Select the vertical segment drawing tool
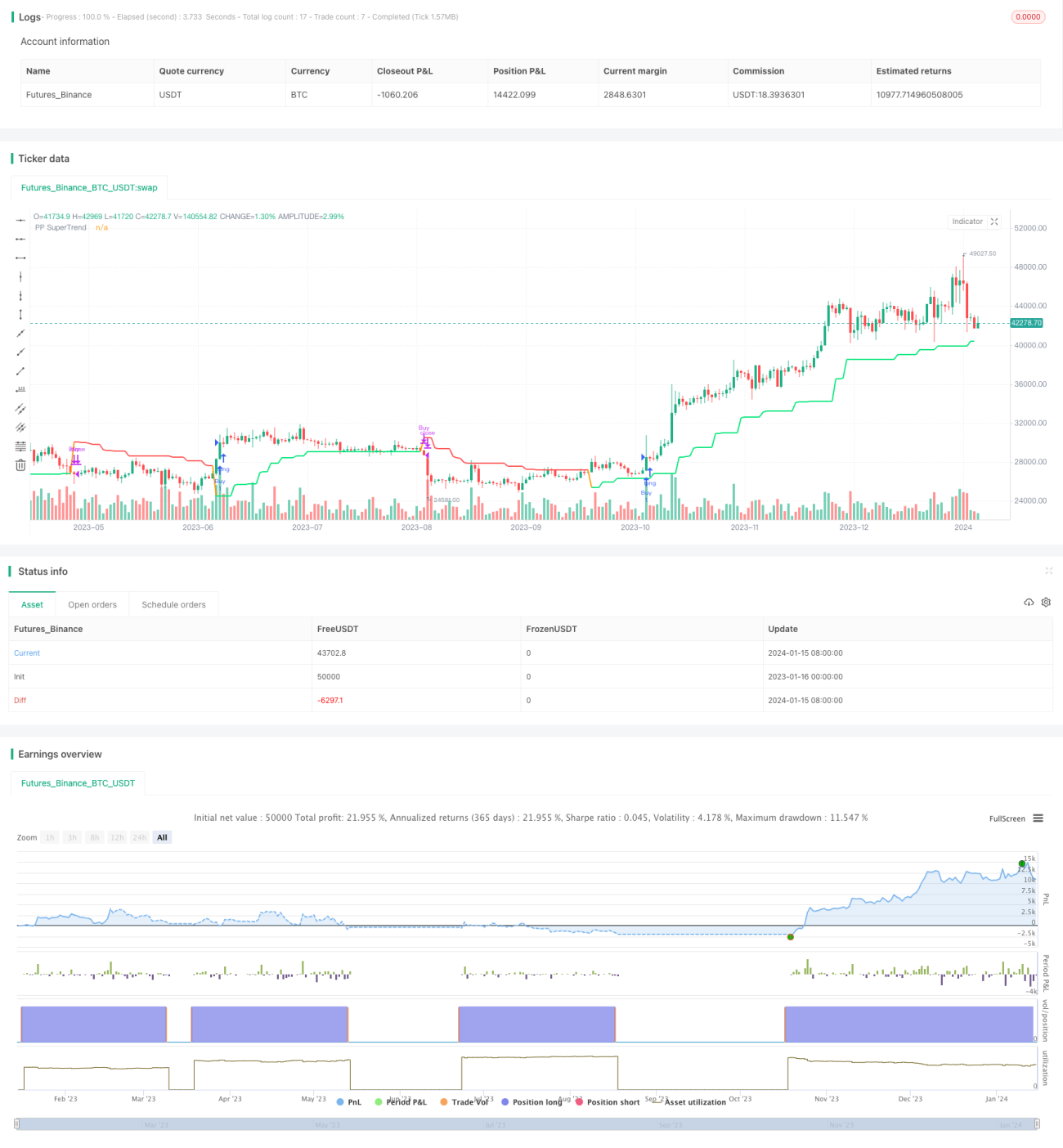Screen dimensions: 1063x1148 pos(20,314)
